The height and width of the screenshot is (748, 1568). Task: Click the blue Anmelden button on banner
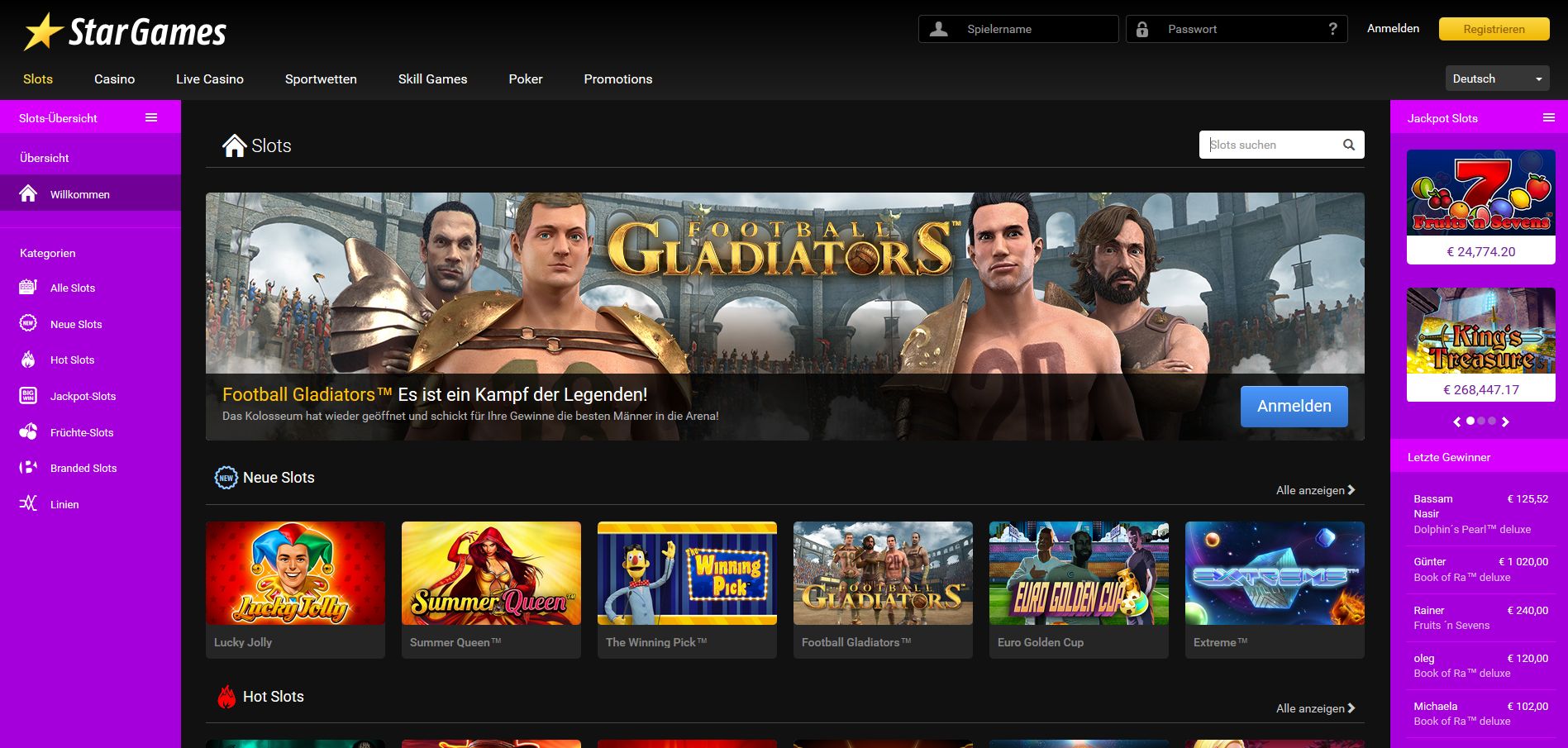point(1294,406)
